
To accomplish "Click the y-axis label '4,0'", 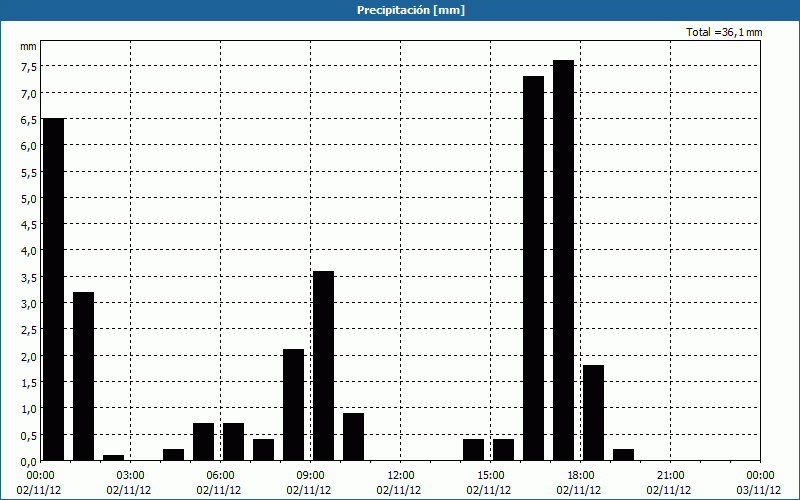I will [x=29, y=251].
